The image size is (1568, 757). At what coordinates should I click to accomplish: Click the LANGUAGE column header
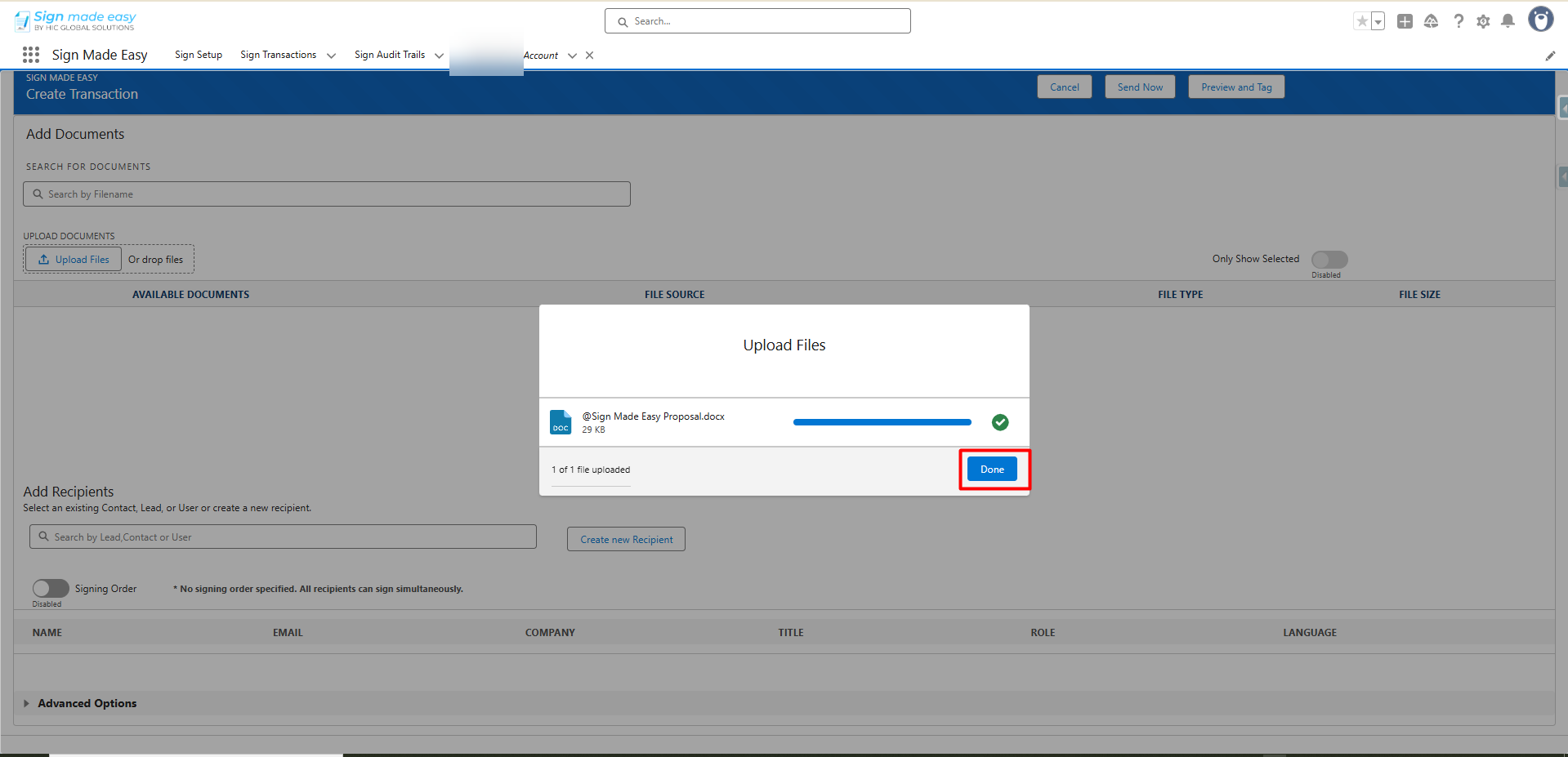[x=1310, y=633]
